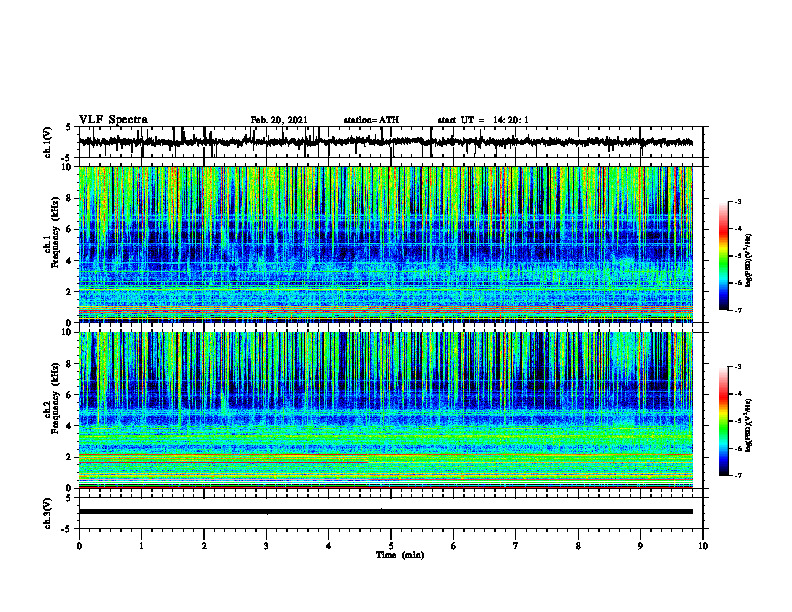
Task: Select the date text "Feb. 20, 2021"
Action: point(279,120)
